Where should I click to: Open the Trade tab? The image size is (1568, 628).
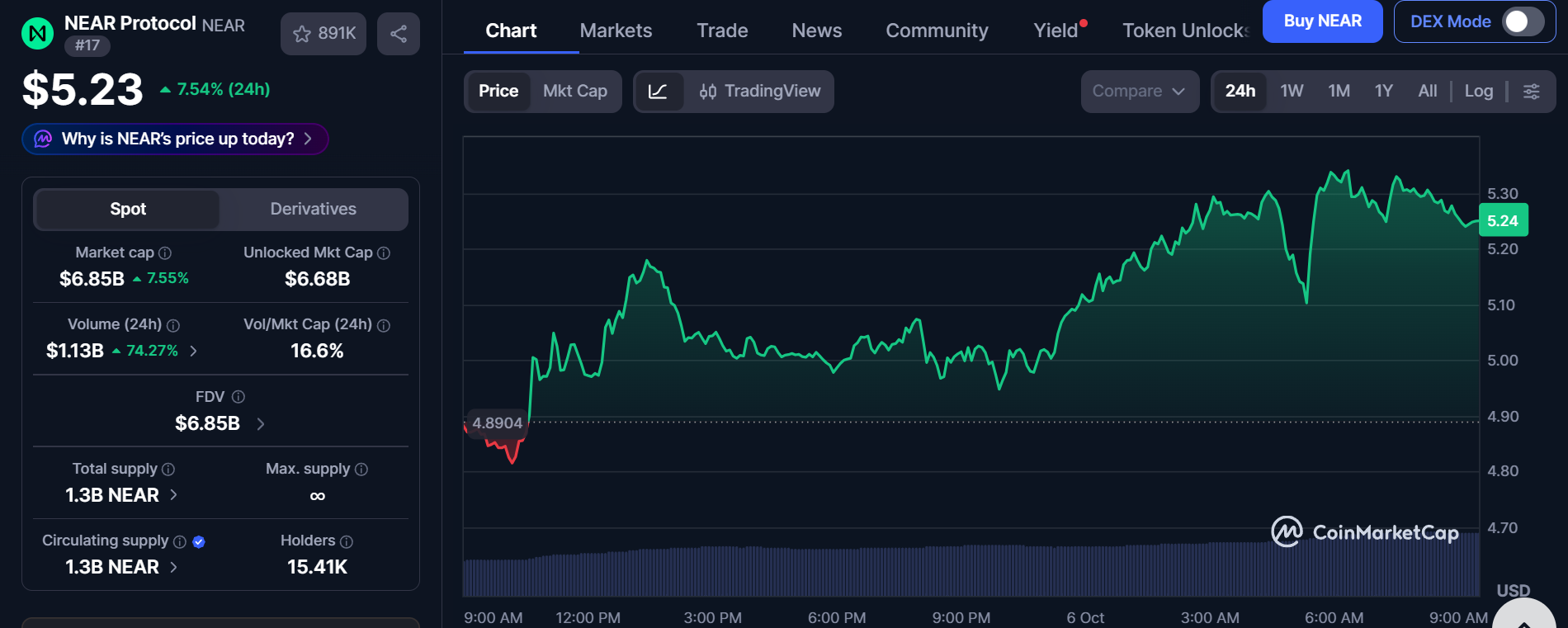[722, 31]
